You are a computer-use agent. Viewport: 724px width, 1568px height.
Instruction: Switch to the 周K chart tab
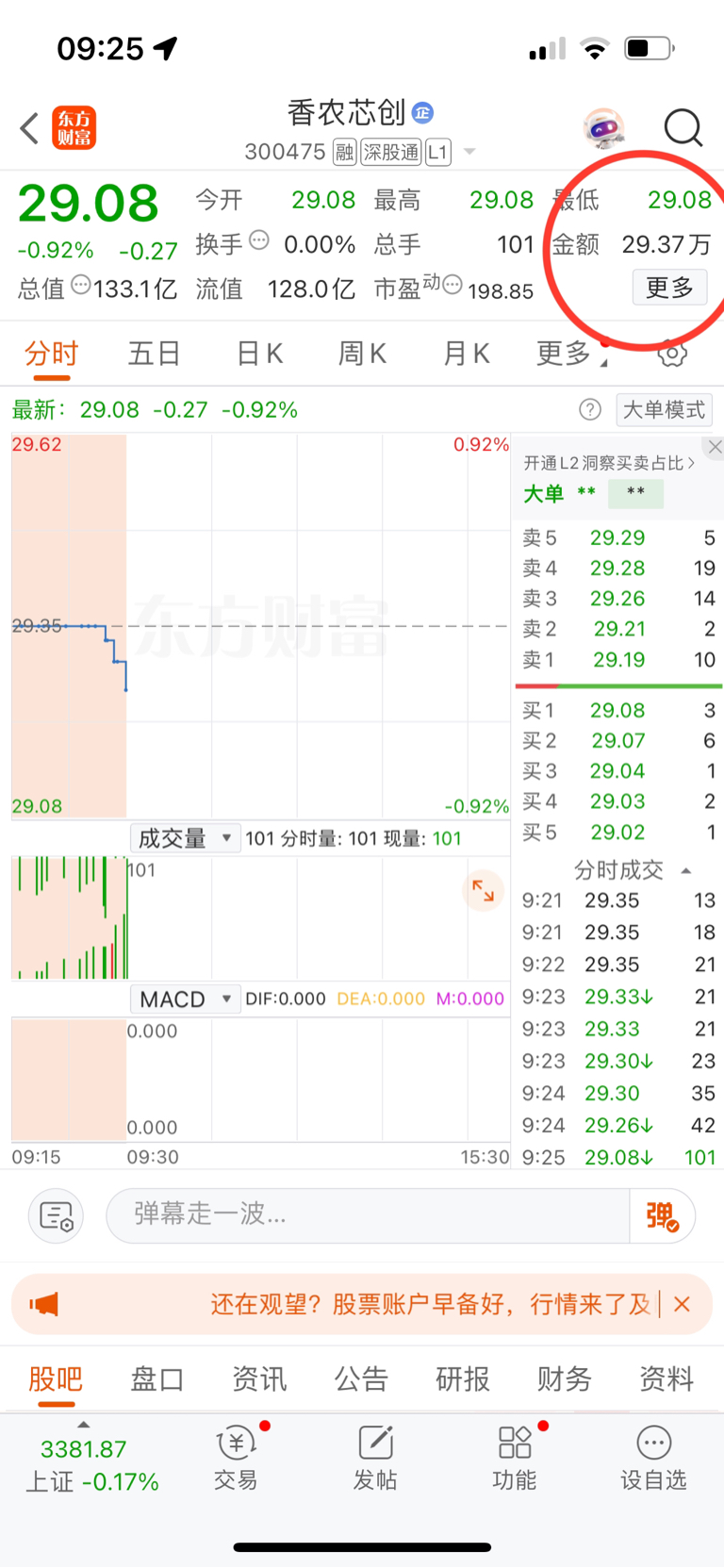(362, 355)
